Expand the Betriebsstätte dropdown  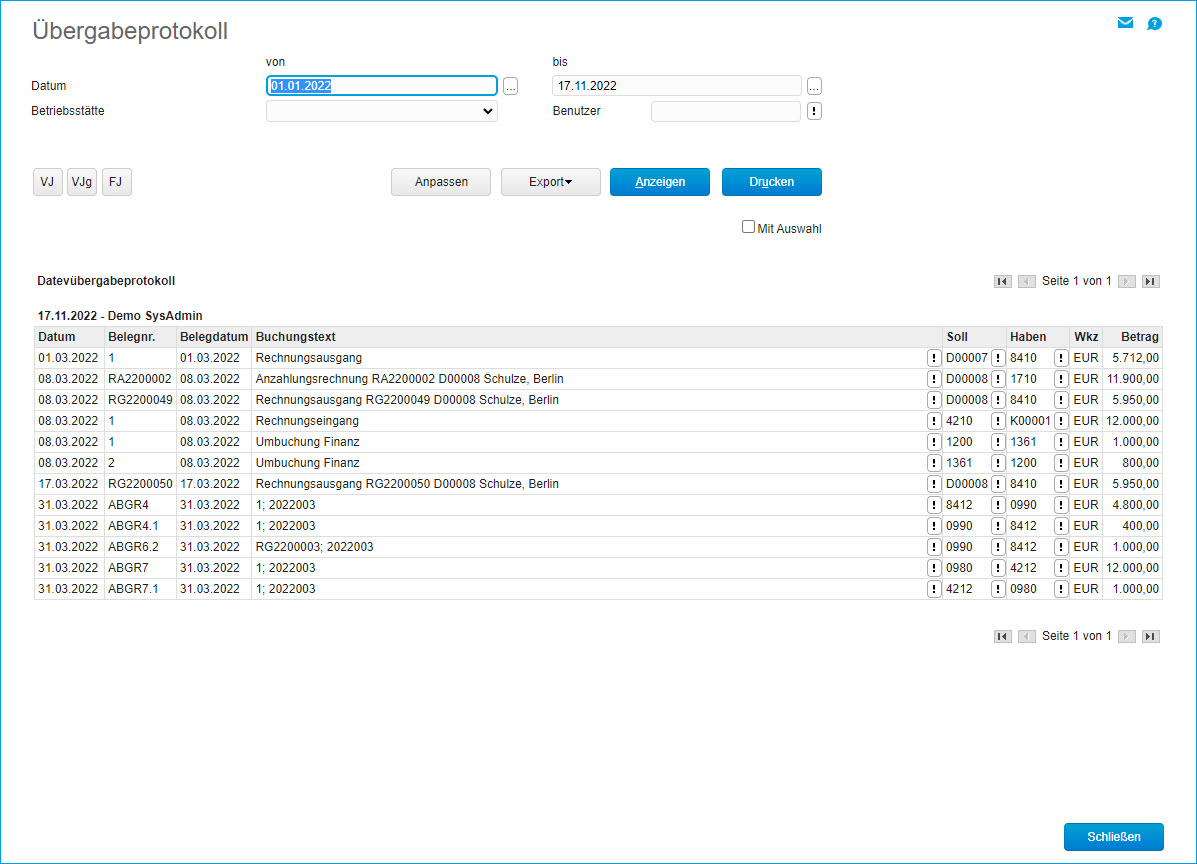382,111
